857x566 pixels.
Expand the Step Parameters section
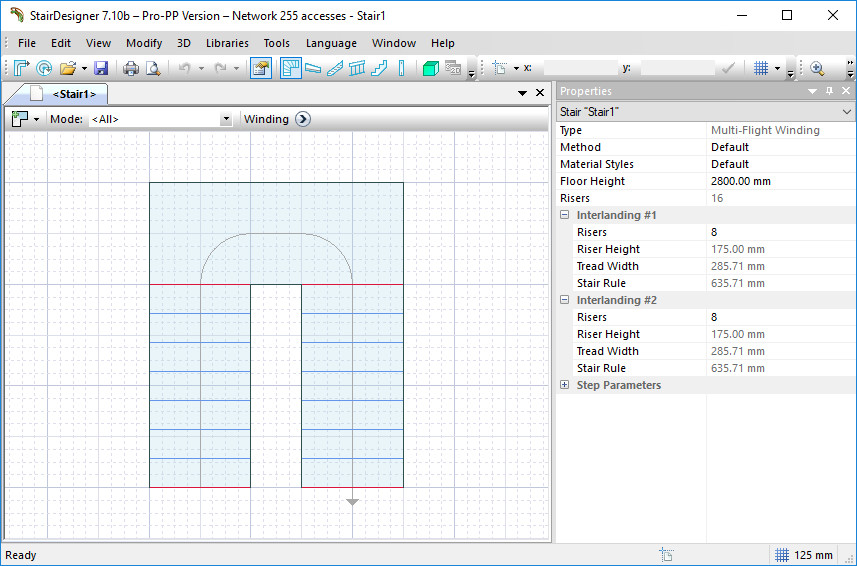click(565, 385)
